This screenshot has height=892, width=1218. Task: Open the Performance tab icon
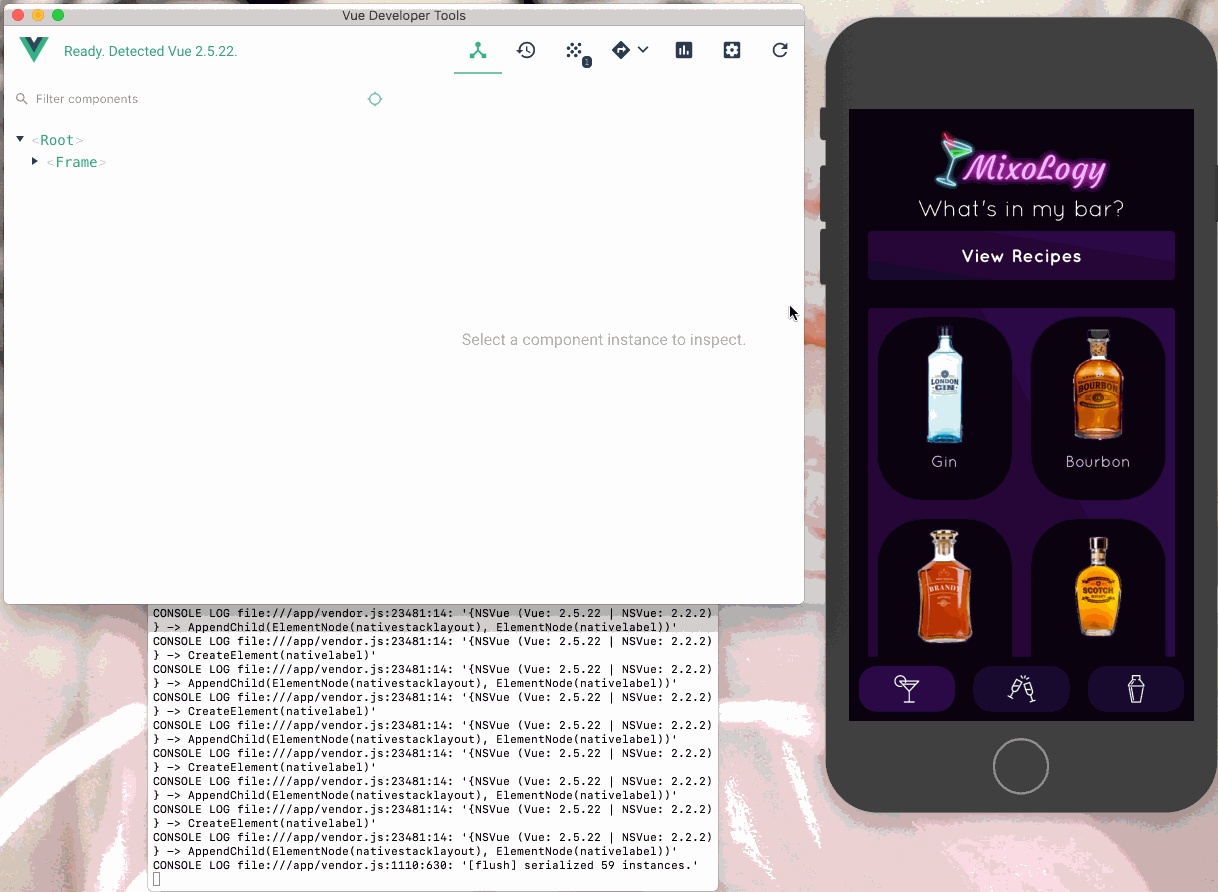tap(684, 50)
